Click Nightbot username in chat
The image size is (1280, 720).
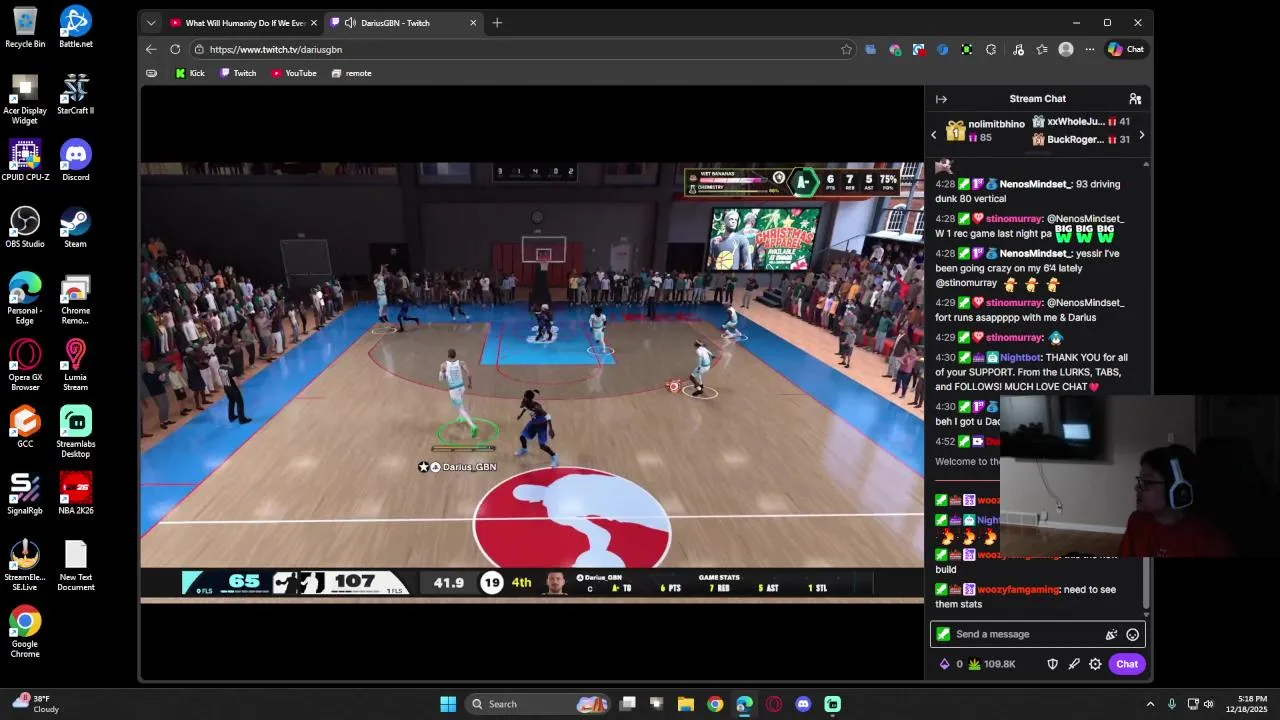[1021, 357]
